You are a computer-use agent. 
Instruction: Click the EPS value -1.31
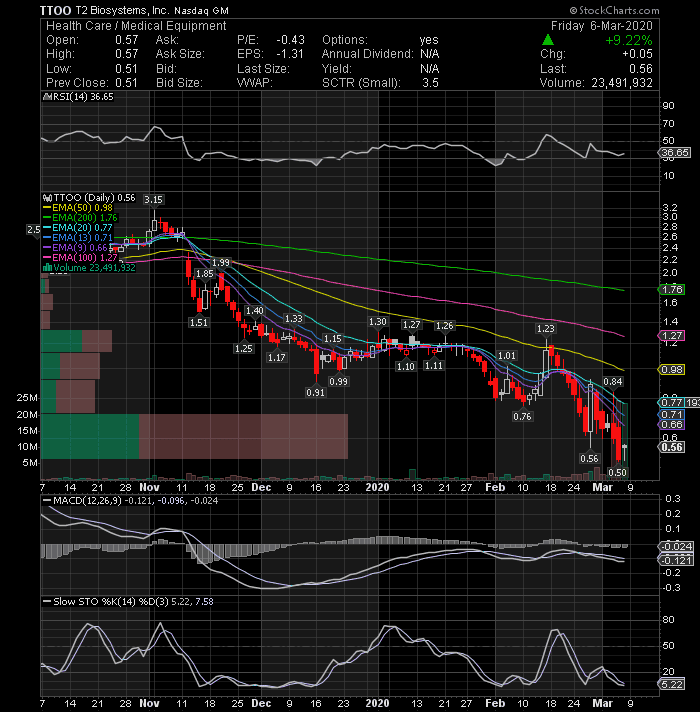[290, 54]
